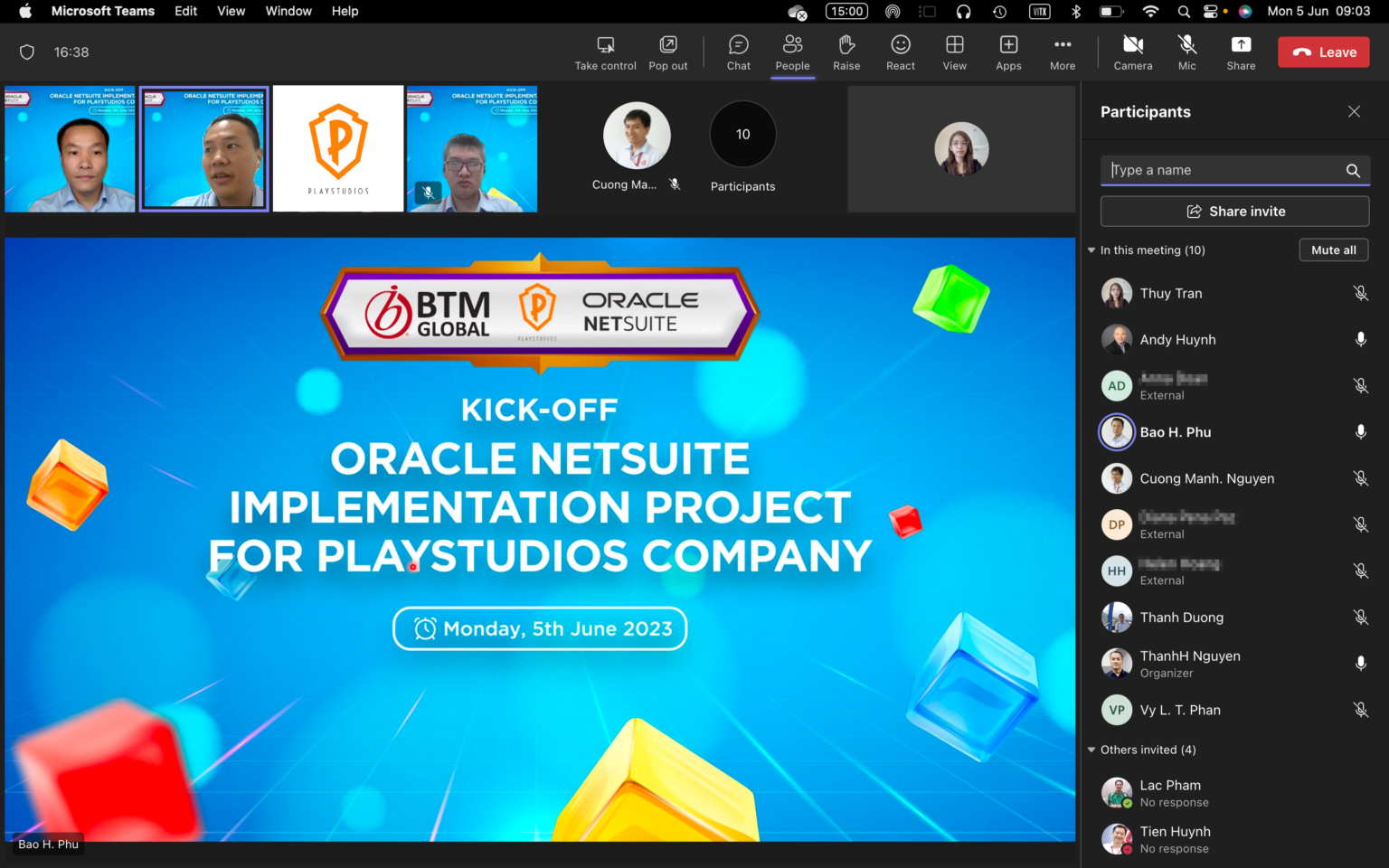1389x868 pixels.
Task: Open Spotlight search in menu bar
Action: (x=1184, y=11)
